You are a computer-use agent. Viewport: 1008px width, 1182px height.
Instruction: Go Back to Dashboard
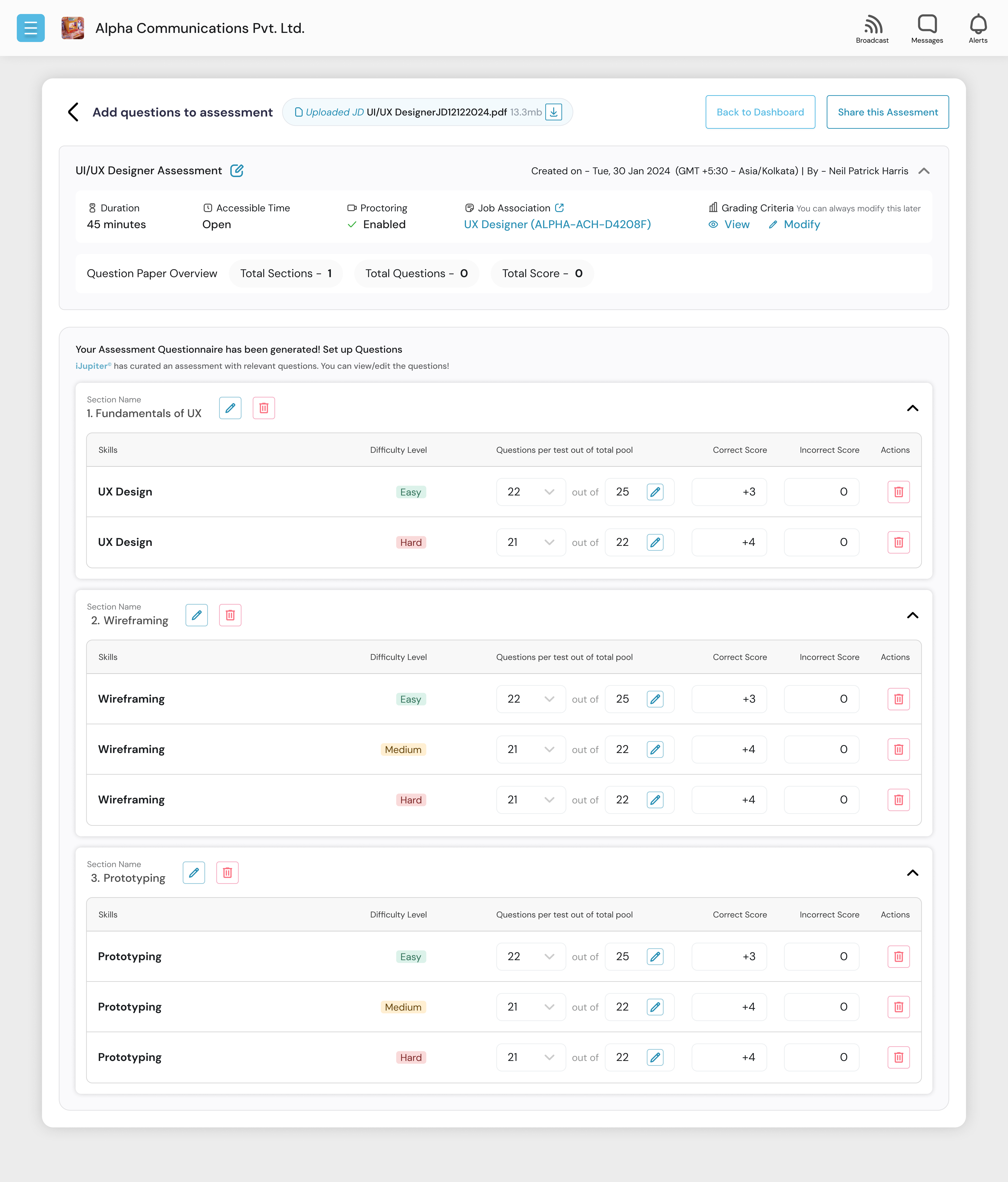(x=760, y=112)
